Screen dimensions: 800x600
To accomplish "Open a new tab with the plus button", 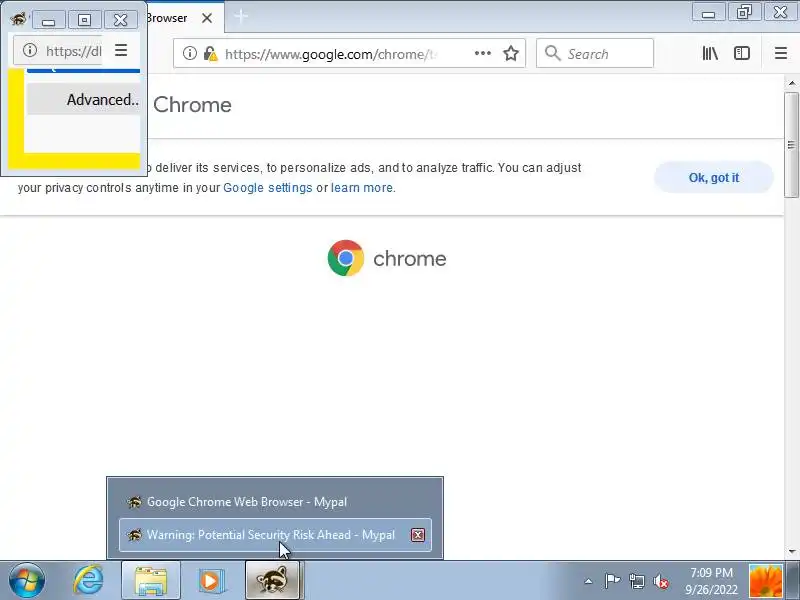I will click(x=241, y=17).
